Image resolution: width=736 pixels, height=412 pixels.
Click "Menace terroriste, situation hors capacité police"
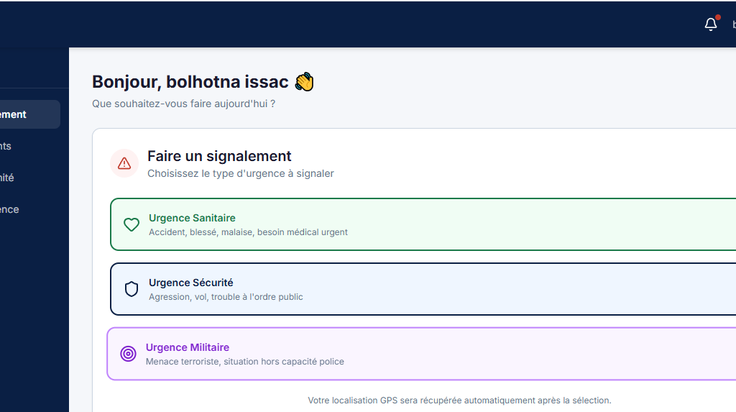245,361
